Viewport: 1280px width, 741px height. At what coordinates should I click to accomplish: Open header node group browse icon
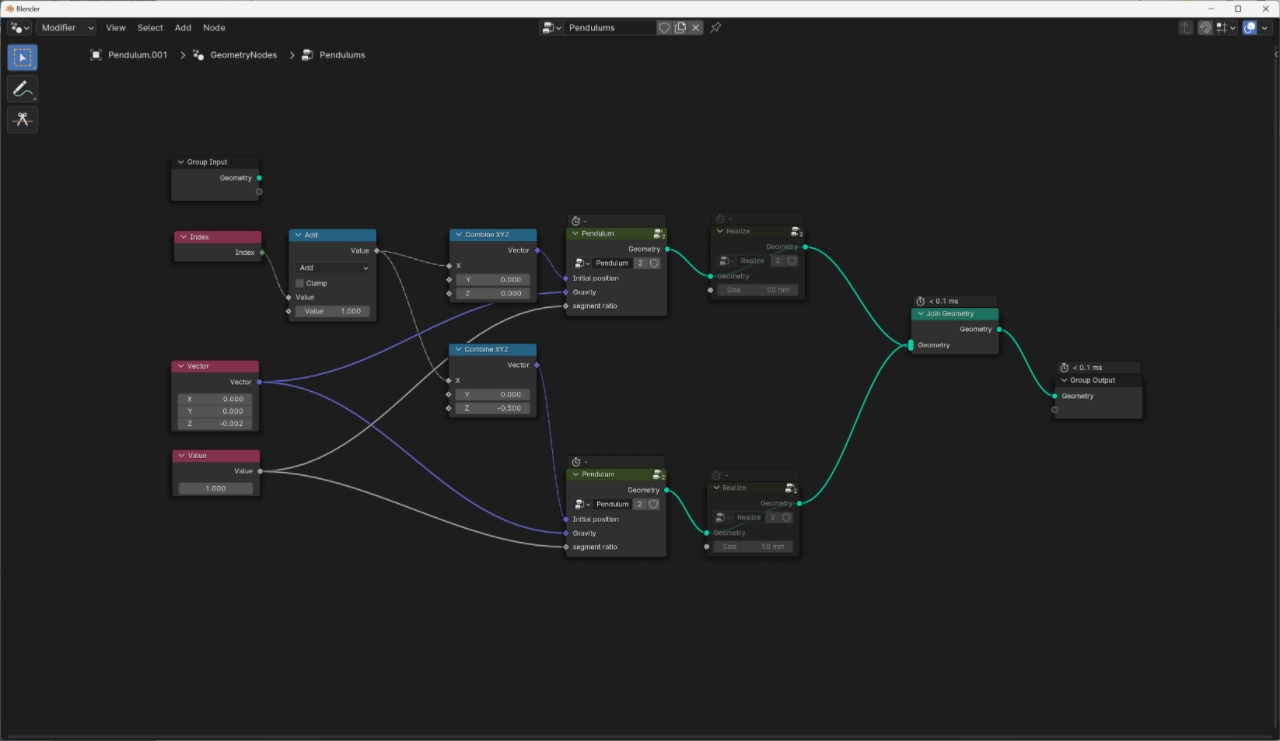(551, 28)
